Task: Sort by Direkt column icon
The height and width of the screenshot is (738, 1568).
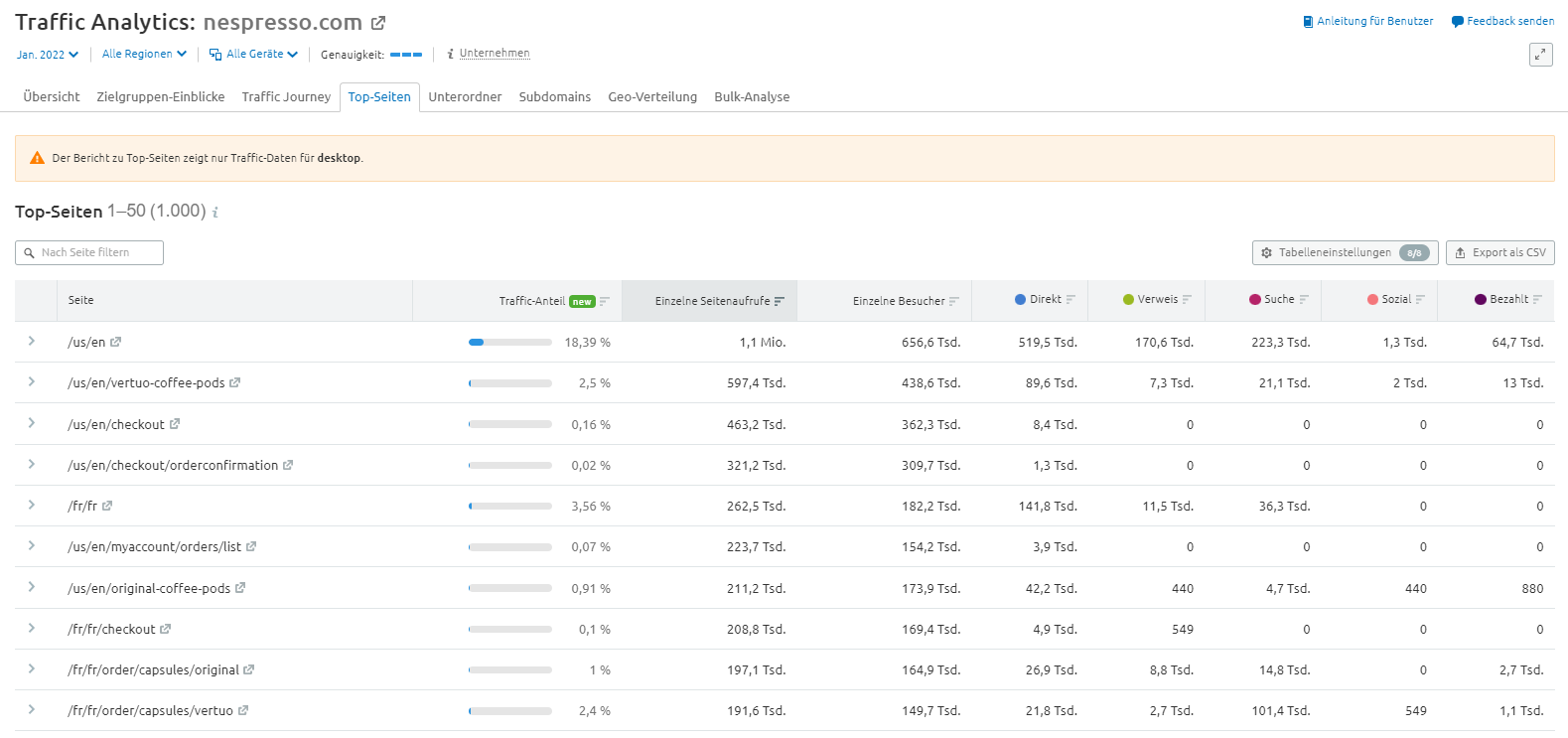Action: coord(1070,299)
